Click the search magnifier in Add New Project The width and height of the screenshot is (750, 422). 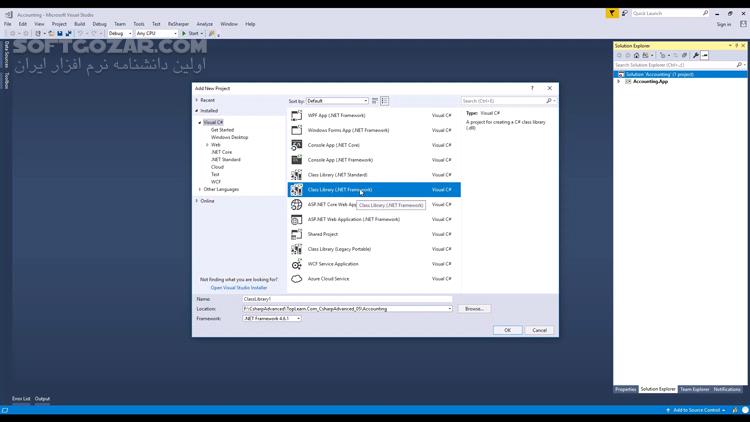coord(549,101)
